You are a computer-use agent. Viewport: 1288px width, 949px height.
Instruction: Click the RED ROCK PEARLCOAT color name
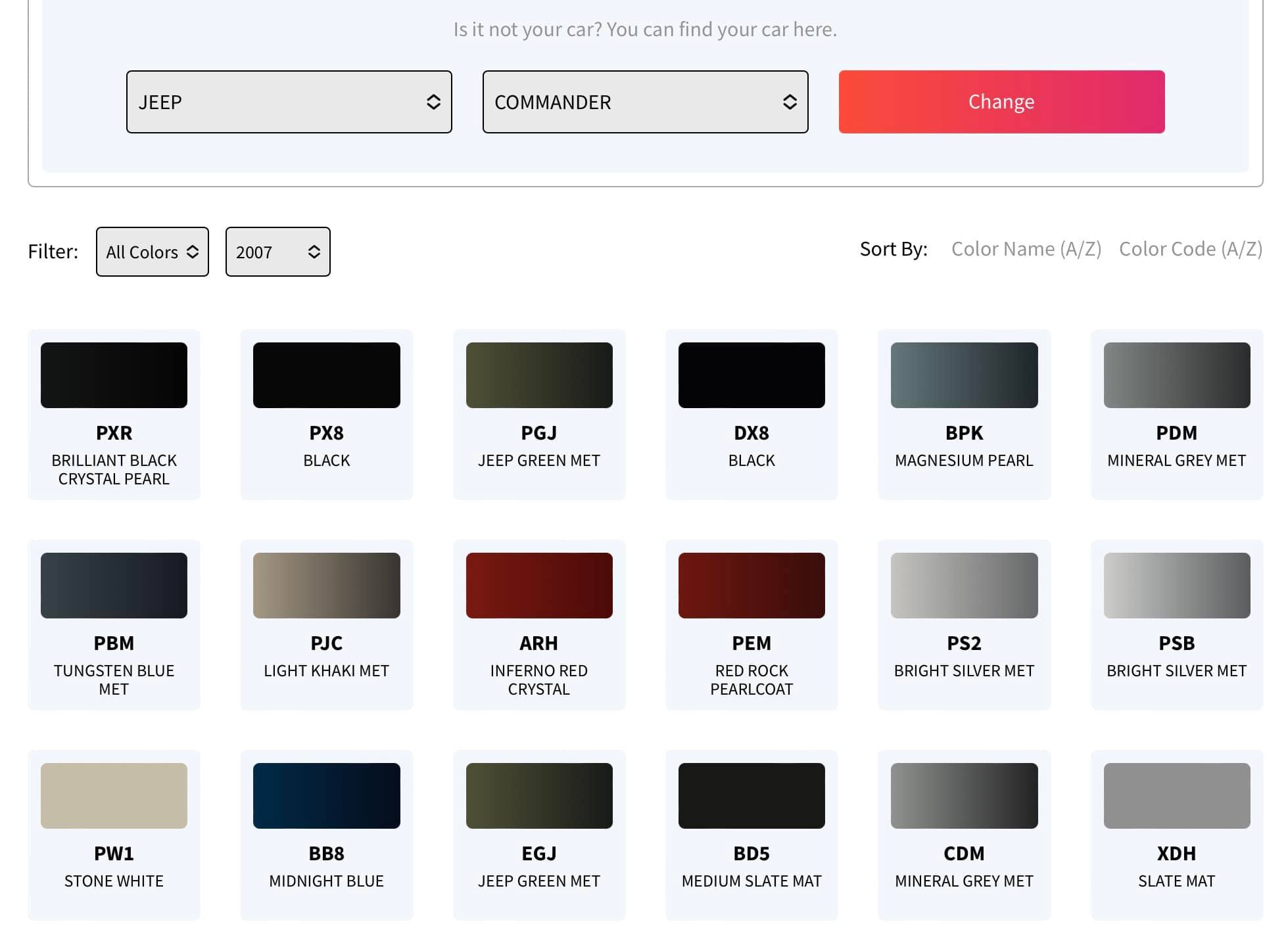pyautogui.click(x=751, y=680)
